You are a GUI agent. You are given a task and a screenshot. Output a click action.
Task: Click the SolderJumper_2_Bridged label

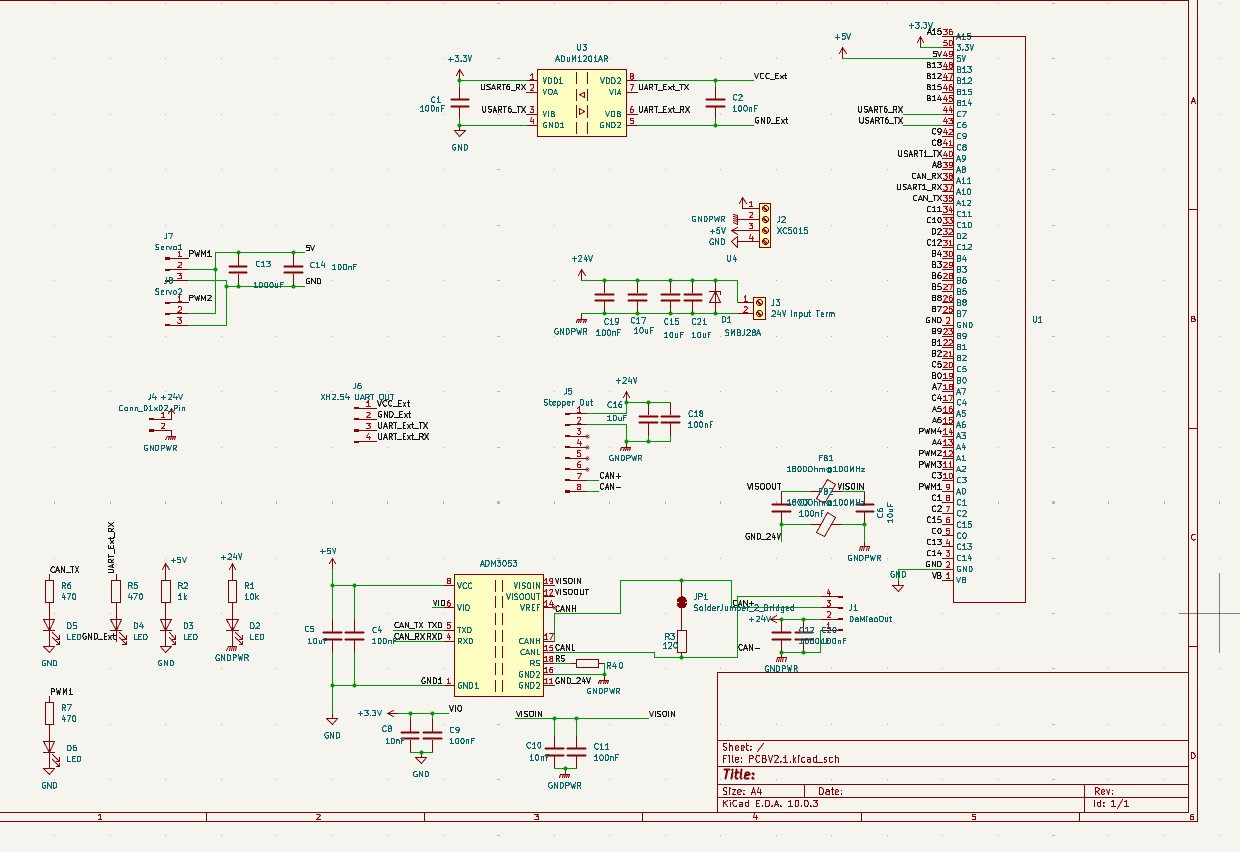[743, 607]
